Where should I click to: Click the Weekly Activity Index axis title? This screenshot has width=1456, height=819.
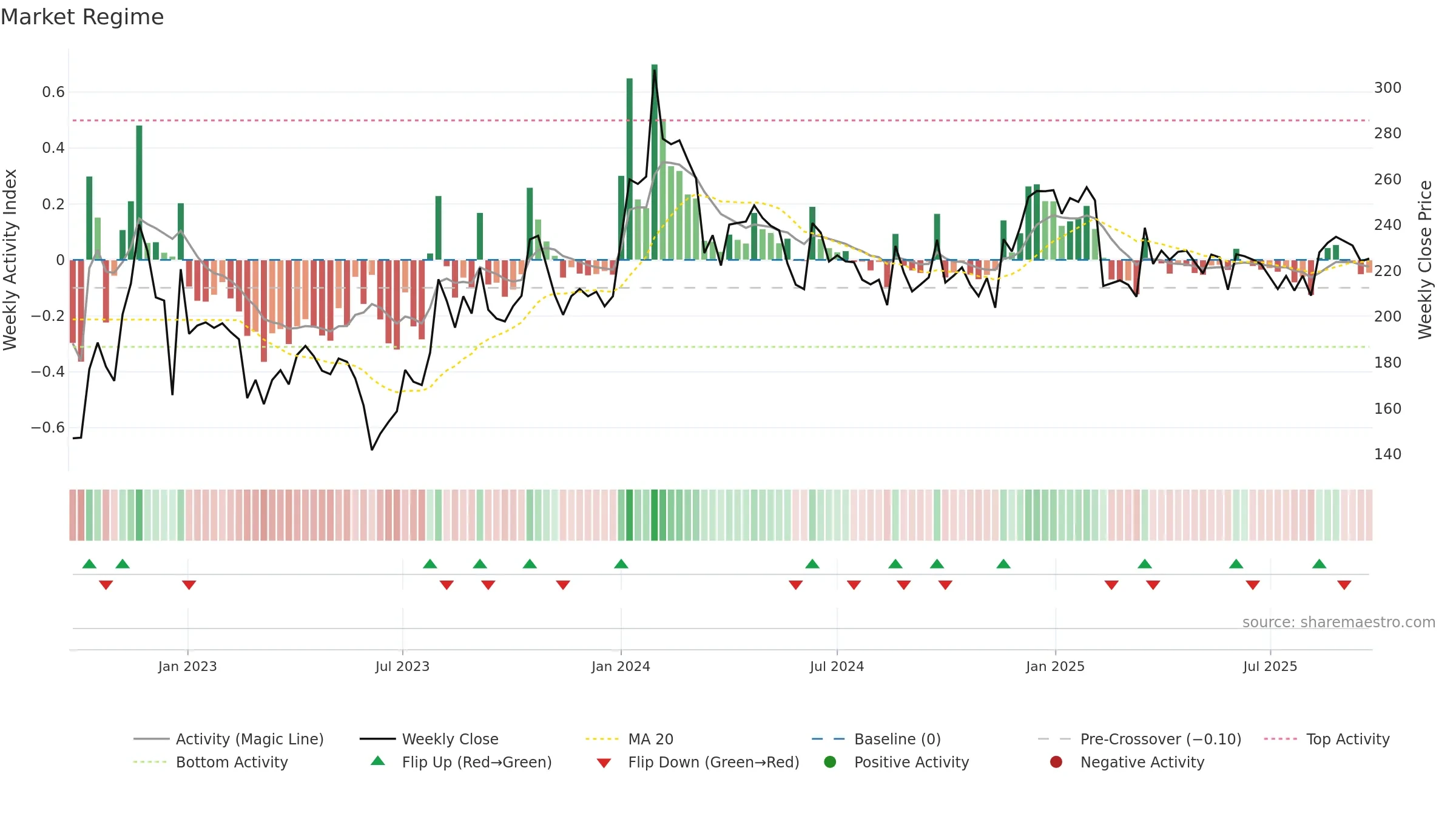10,260
